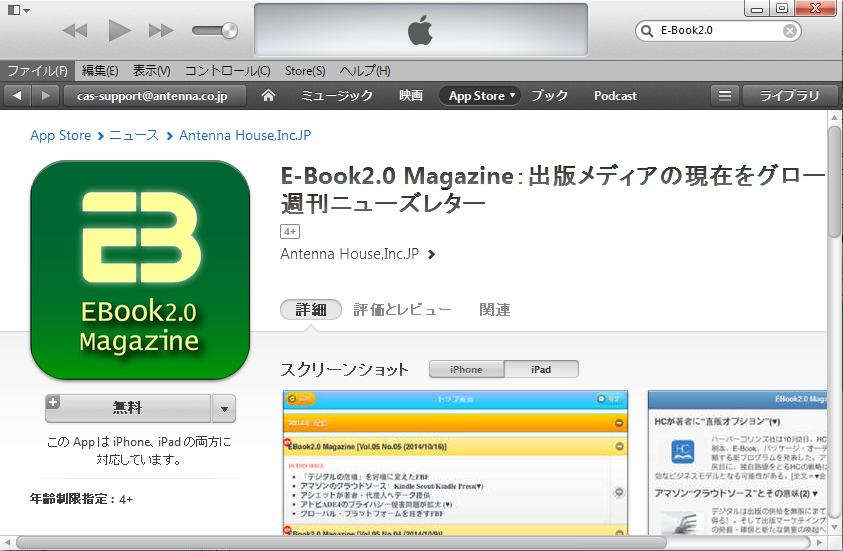Image resolution: width=843 pixels, height=551 pixels.
Task: Click the 4+ age rating badge
Action: point(290,231)
